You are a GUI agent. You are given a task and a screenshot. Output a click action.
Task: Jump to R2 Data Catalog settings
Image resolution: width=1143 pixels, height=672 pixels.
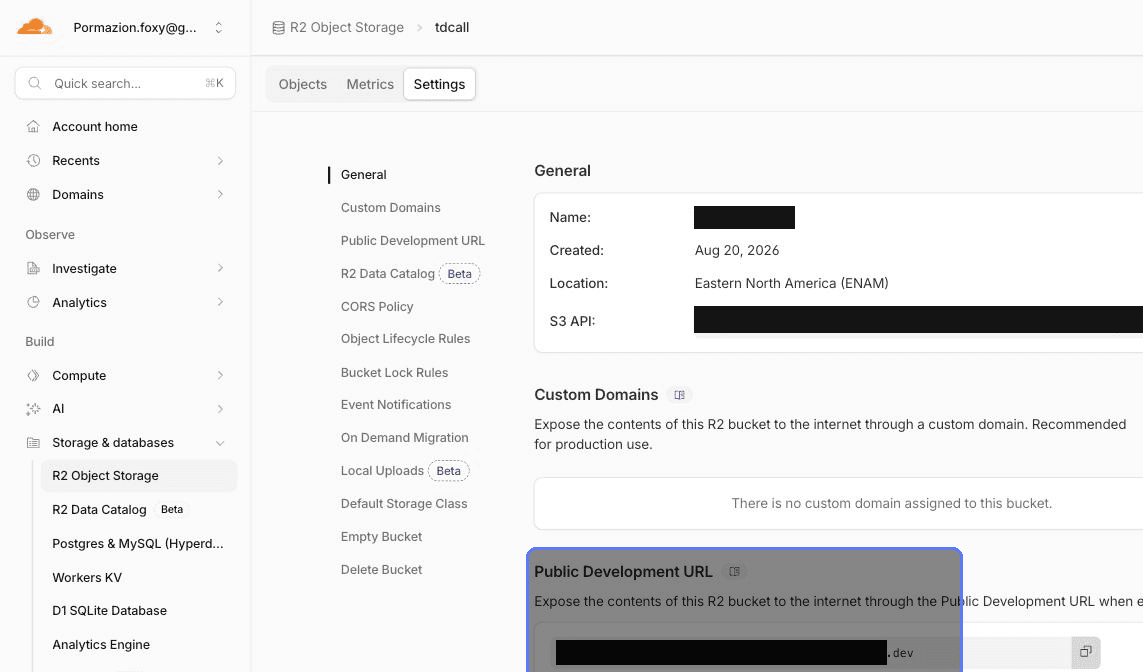pos(388,274)
